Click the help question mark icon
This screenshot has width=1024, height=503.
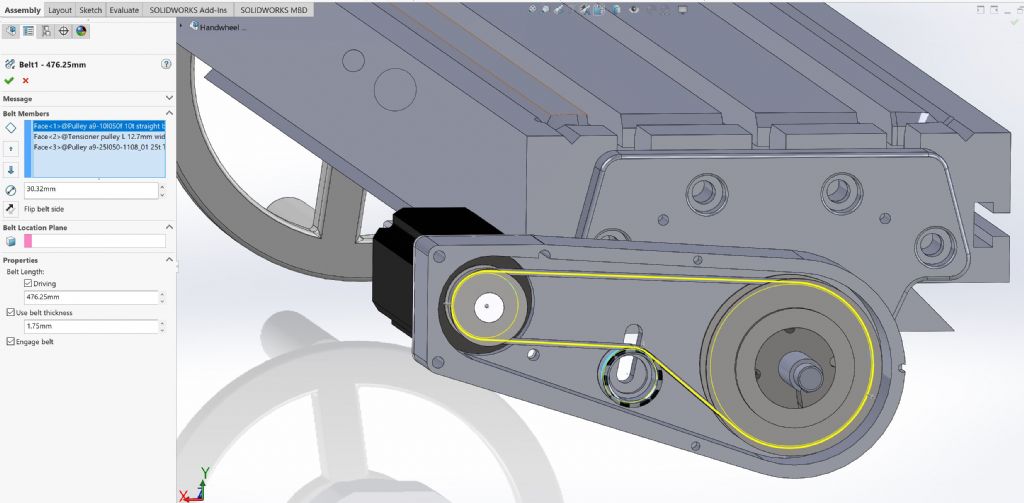coord(166,64)
